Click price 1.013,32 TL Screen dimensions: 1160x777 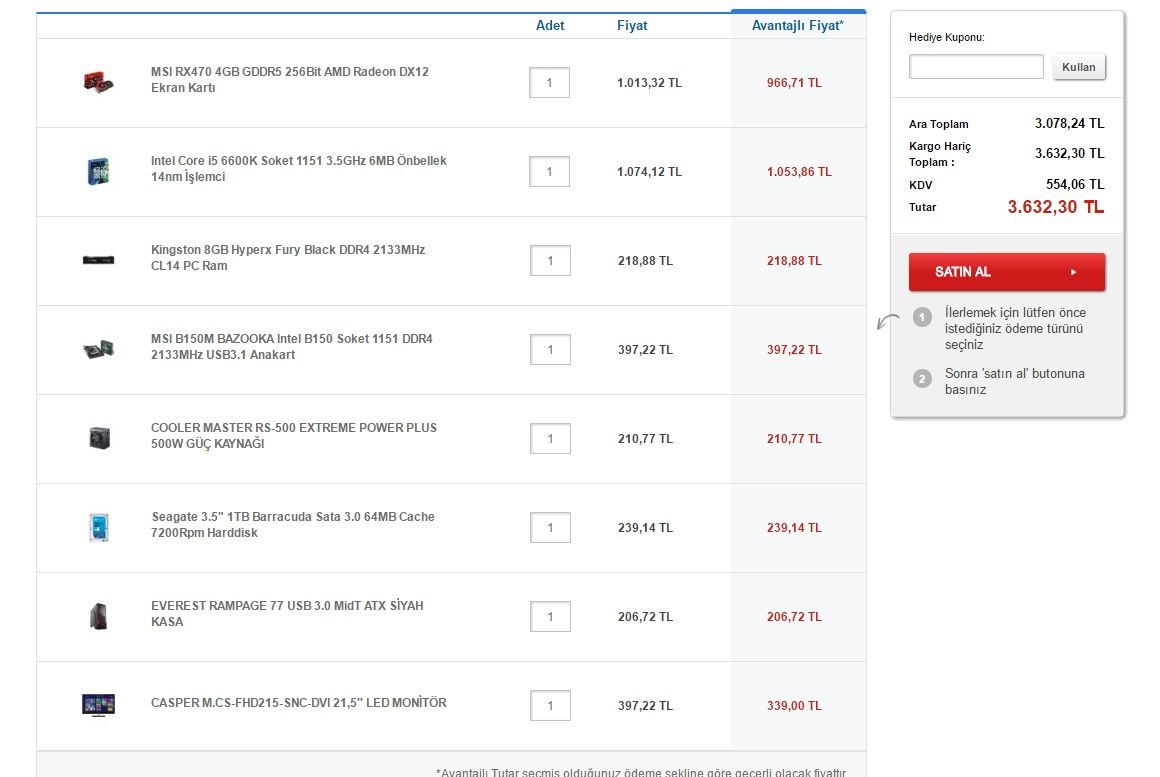click(650, 83)
